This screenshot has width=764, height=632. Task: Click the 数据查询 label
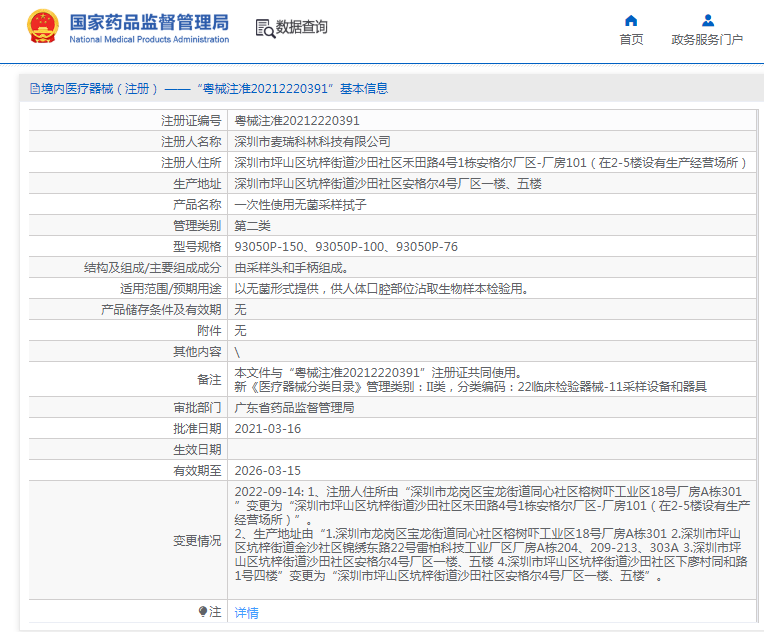coord(302,27)
